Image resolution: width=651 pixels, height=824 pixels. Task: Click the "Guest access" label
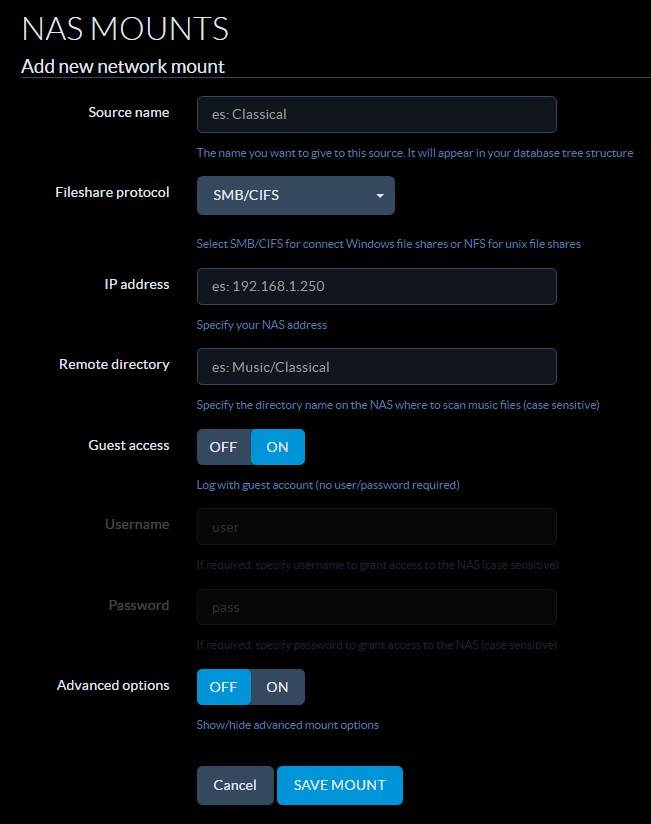click(128, 445)
